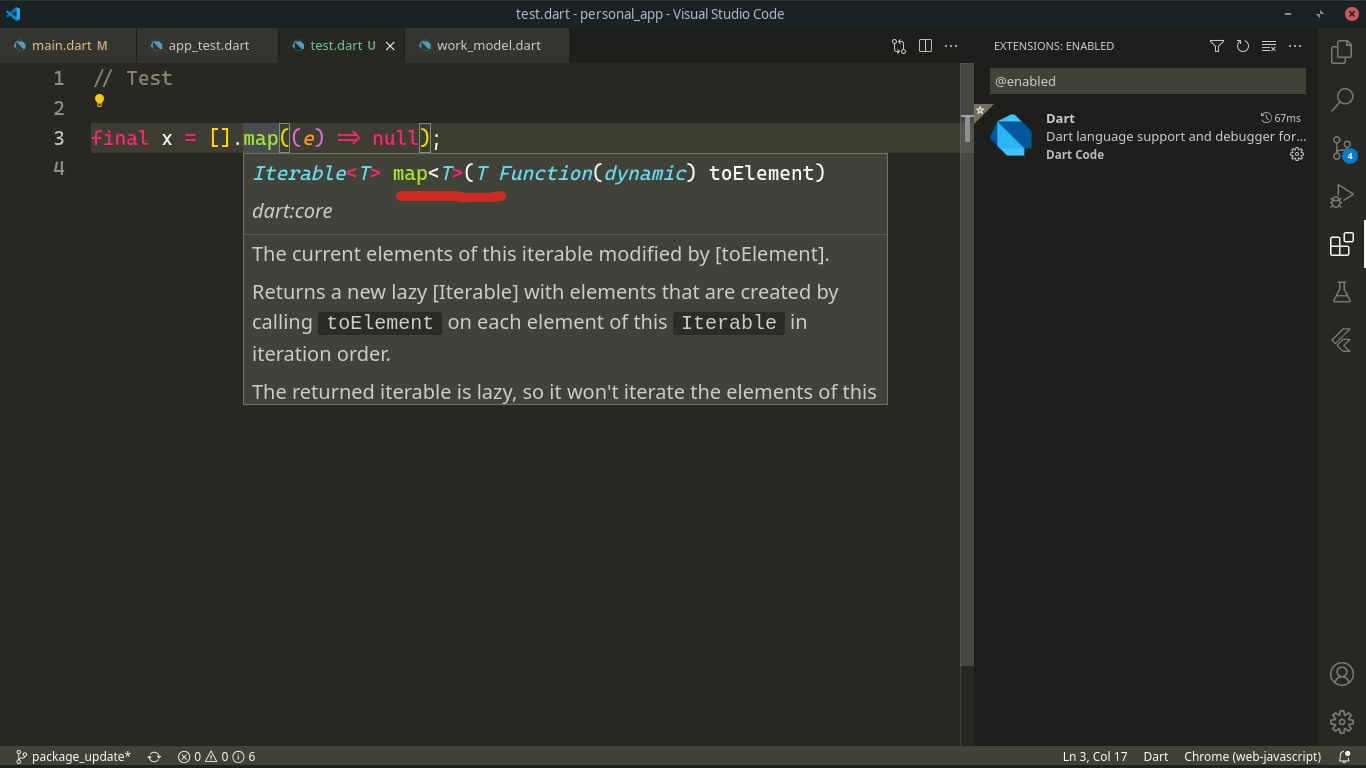The image size is (1366, 768).
Task: Open the Extensions view icon
Action: tap(1341, 244)
